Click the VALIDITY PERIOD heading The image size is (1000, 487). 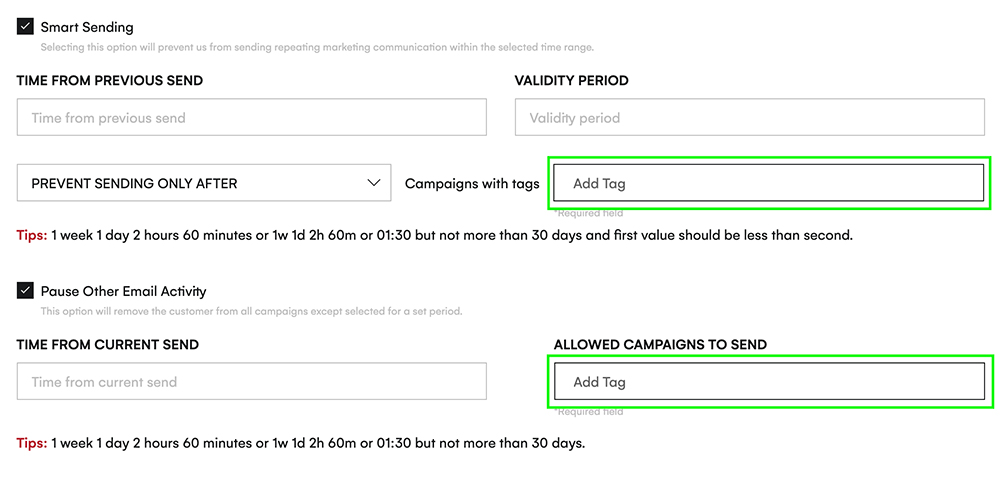pos(571,81)
